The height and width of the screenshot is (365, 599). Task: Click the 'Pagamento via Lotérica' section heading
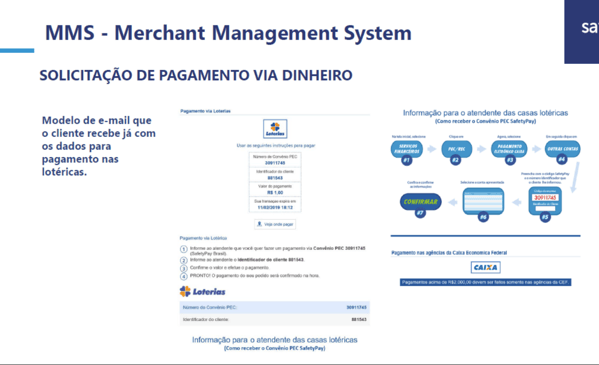203,238
